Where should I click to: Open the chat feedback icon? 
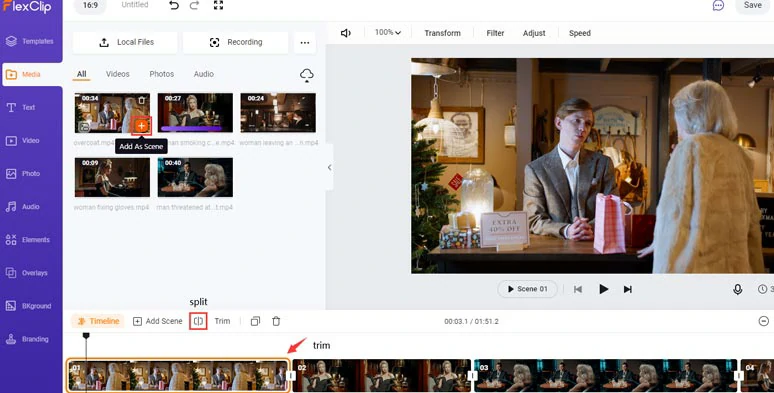[x=718, y=5]
